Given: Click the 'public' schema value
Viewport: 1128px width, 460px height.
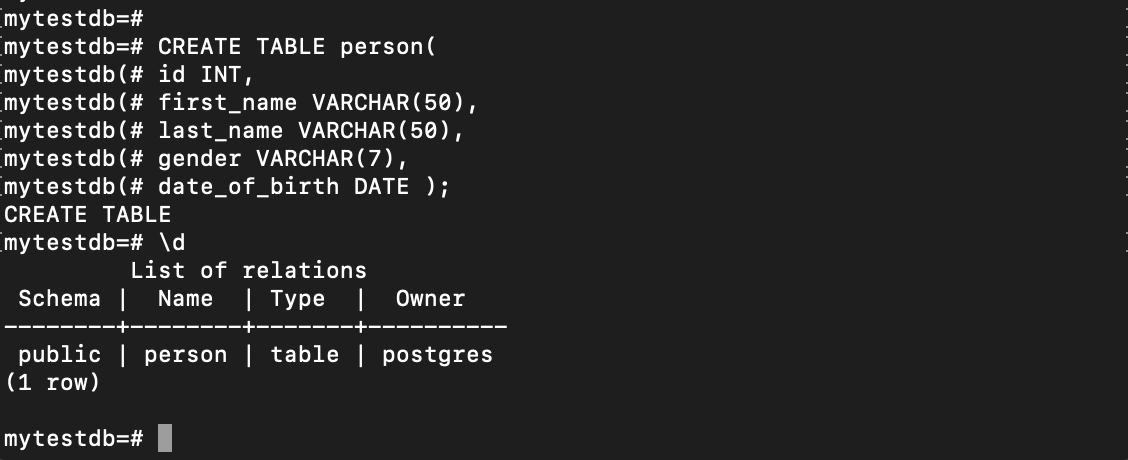Looking at the screenshot, I should pyautogui.click(x=60, y=355).
